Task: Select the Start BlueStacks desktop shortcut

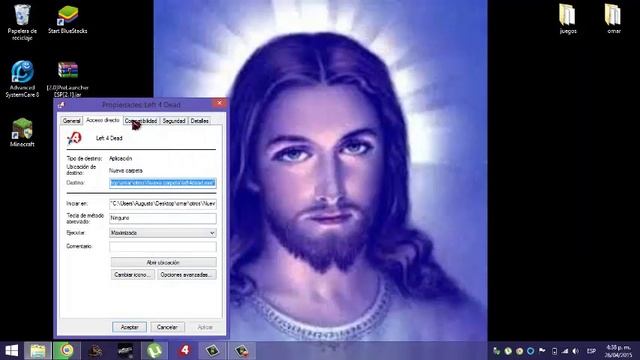Action: click(x=67, y=20)
